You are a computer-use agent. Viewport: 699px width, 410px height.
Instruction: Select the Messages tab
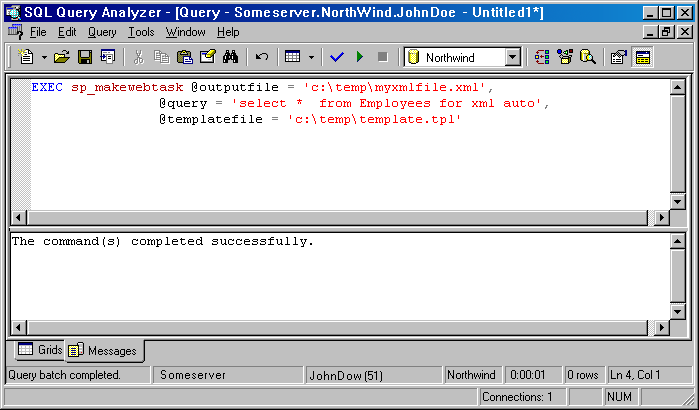tap(104, 351)
